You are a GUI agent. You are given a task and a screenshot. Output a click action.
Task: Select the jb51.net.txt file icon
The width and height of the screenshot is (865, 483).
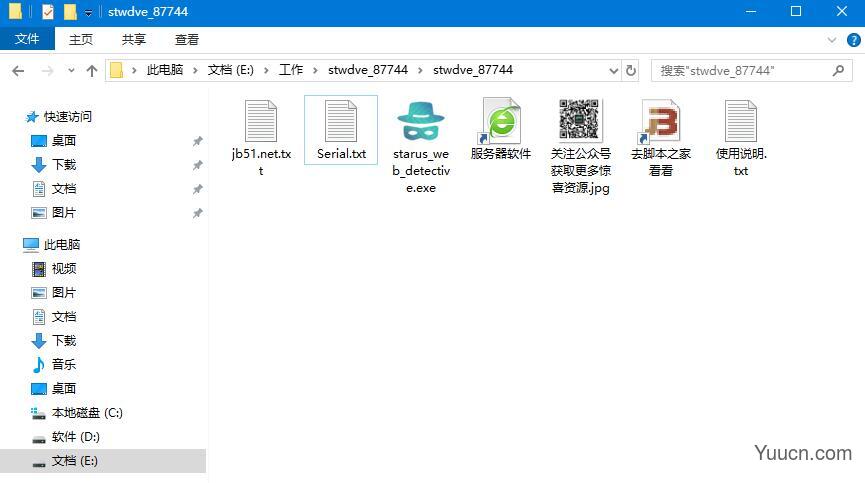[x=261, y=121]
